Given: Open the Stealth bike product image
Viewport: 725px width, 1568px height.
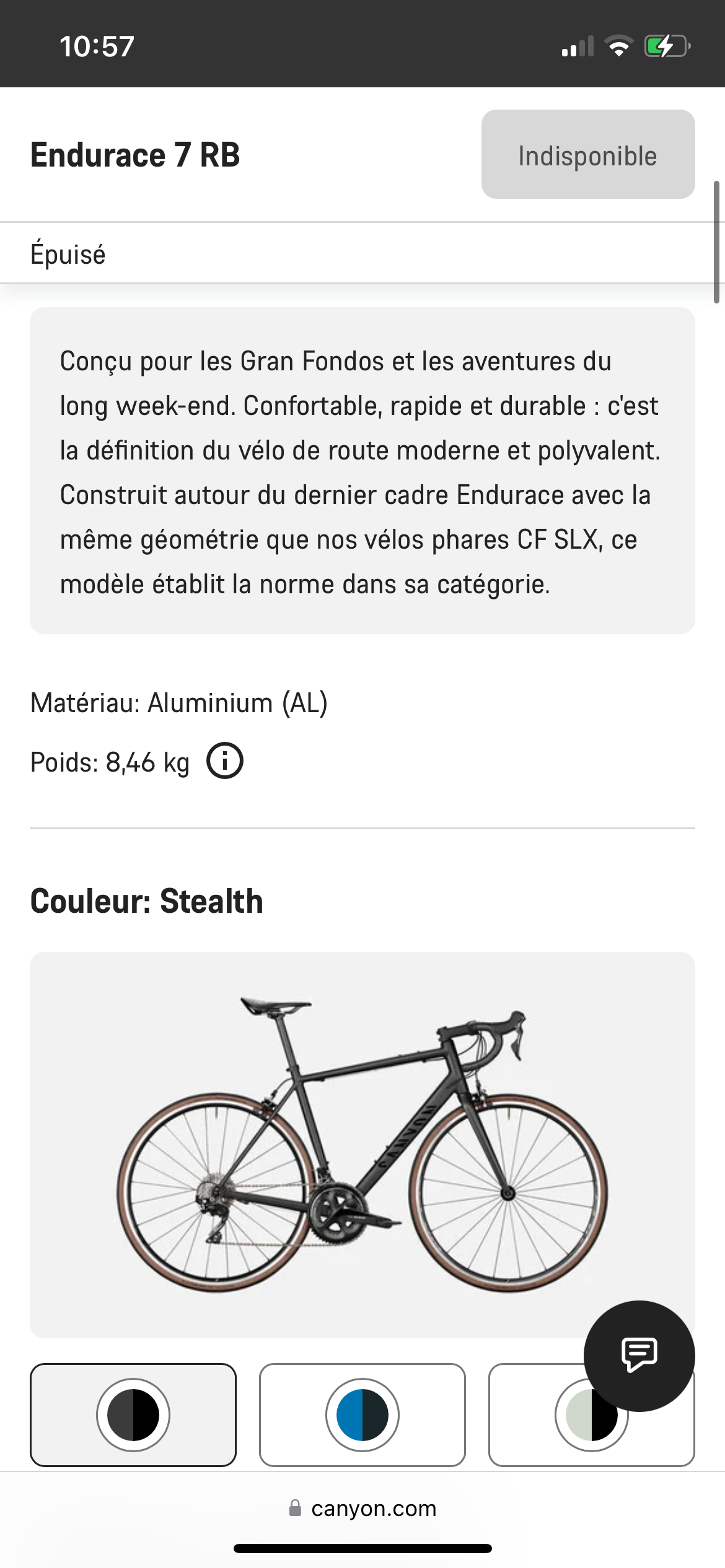Looking at the screenshot, I should click(x=362, y=1144).
